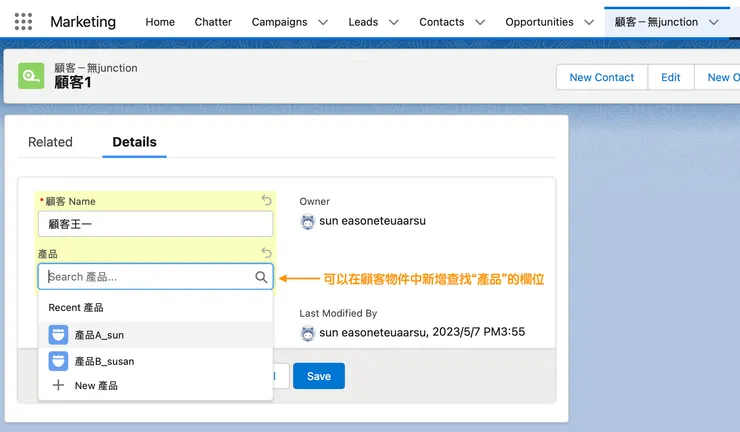Viewport: 740px width, 432px height.
Task: Click the Recent 產品 heading
Action: [x=76, y=307]
